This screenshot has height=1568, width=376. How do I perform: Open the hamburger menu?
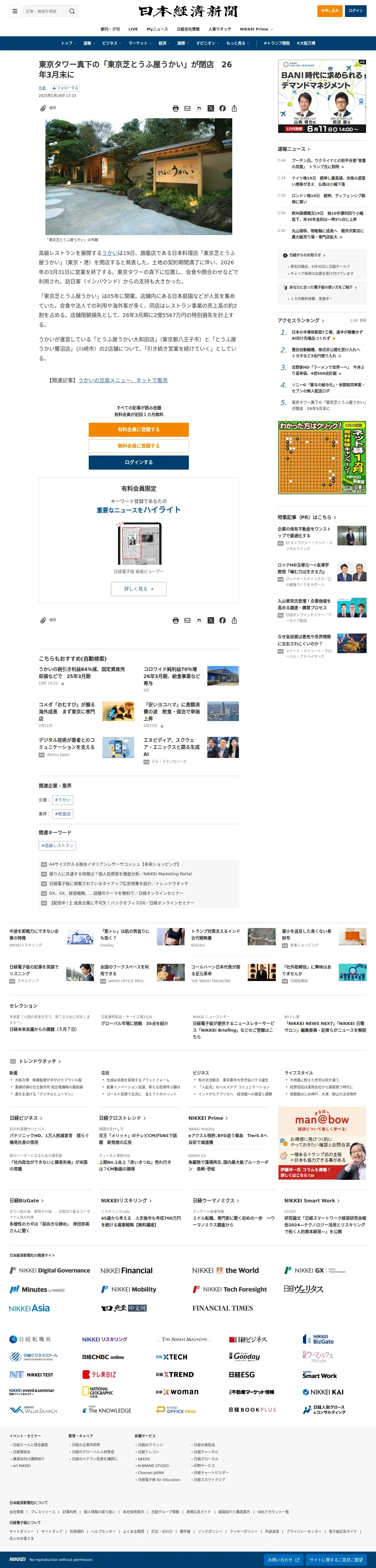pos(15,11)
